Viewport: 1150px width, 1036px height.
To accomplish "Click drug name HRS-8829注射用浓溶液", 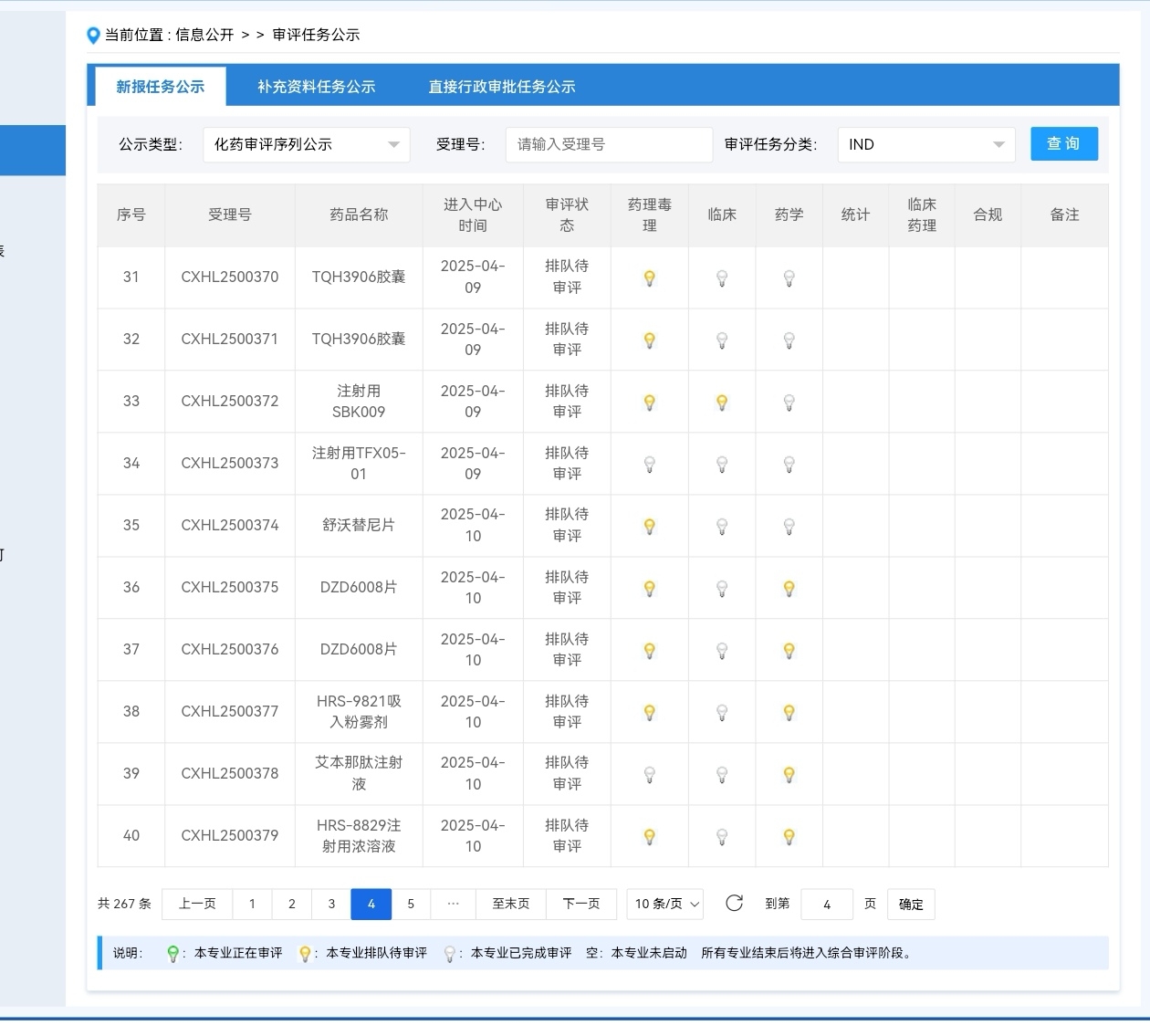I will point(359,835).
